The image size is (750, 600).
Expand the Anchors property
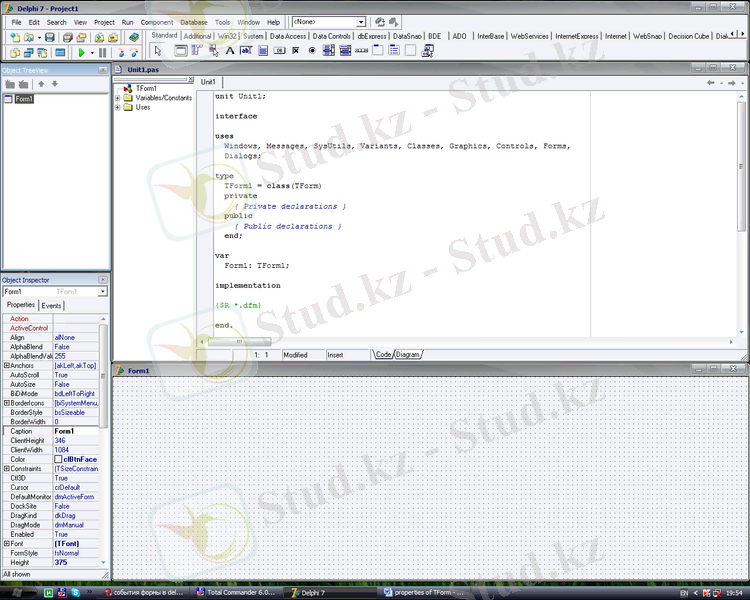(7, 366)
